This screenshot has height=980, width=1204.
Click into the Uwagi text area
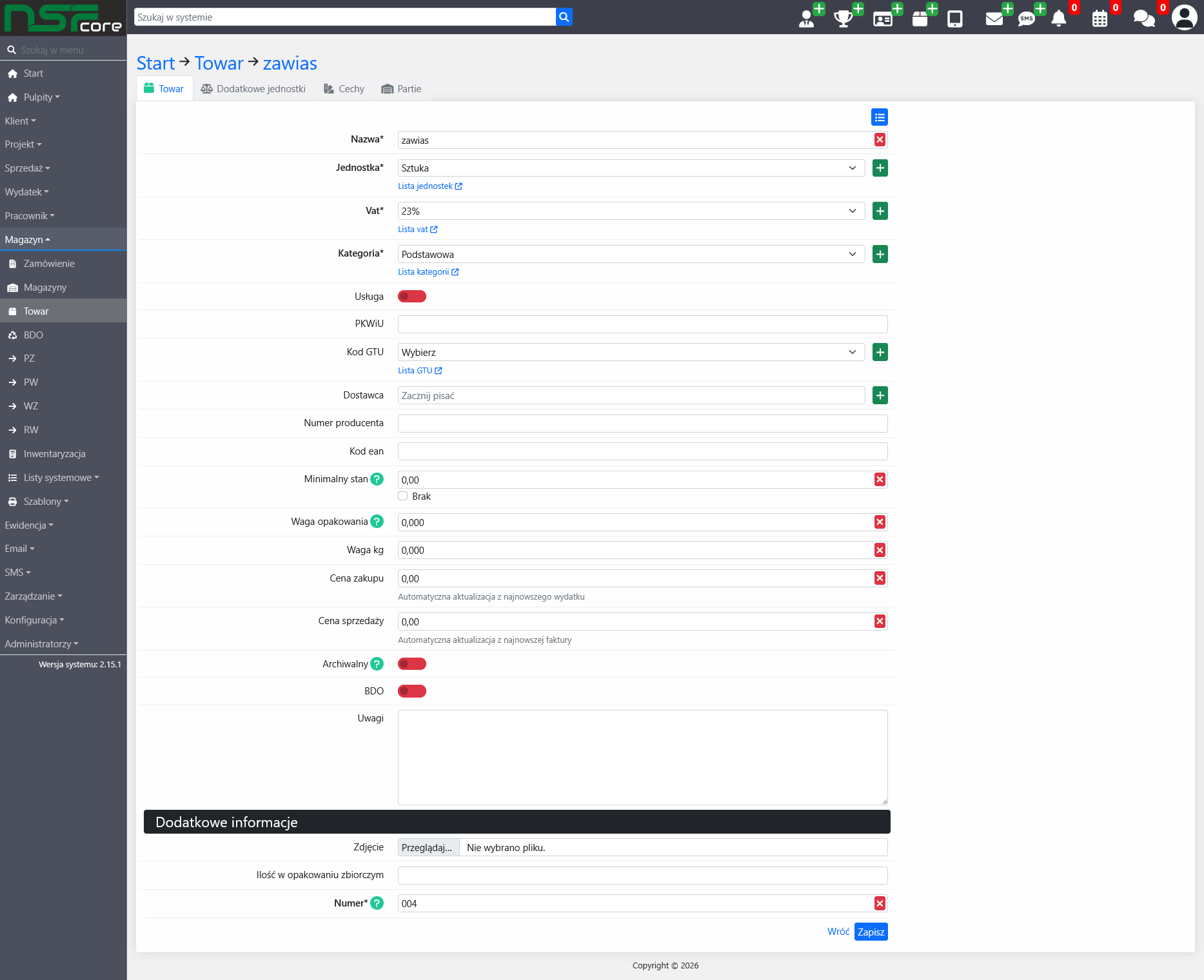(643, 758)
